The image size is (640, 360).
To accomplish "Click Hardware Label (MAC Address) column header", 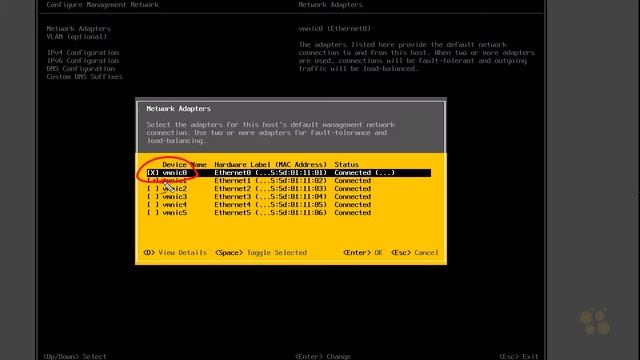I will pyautogui.click(x=271, y=165).
